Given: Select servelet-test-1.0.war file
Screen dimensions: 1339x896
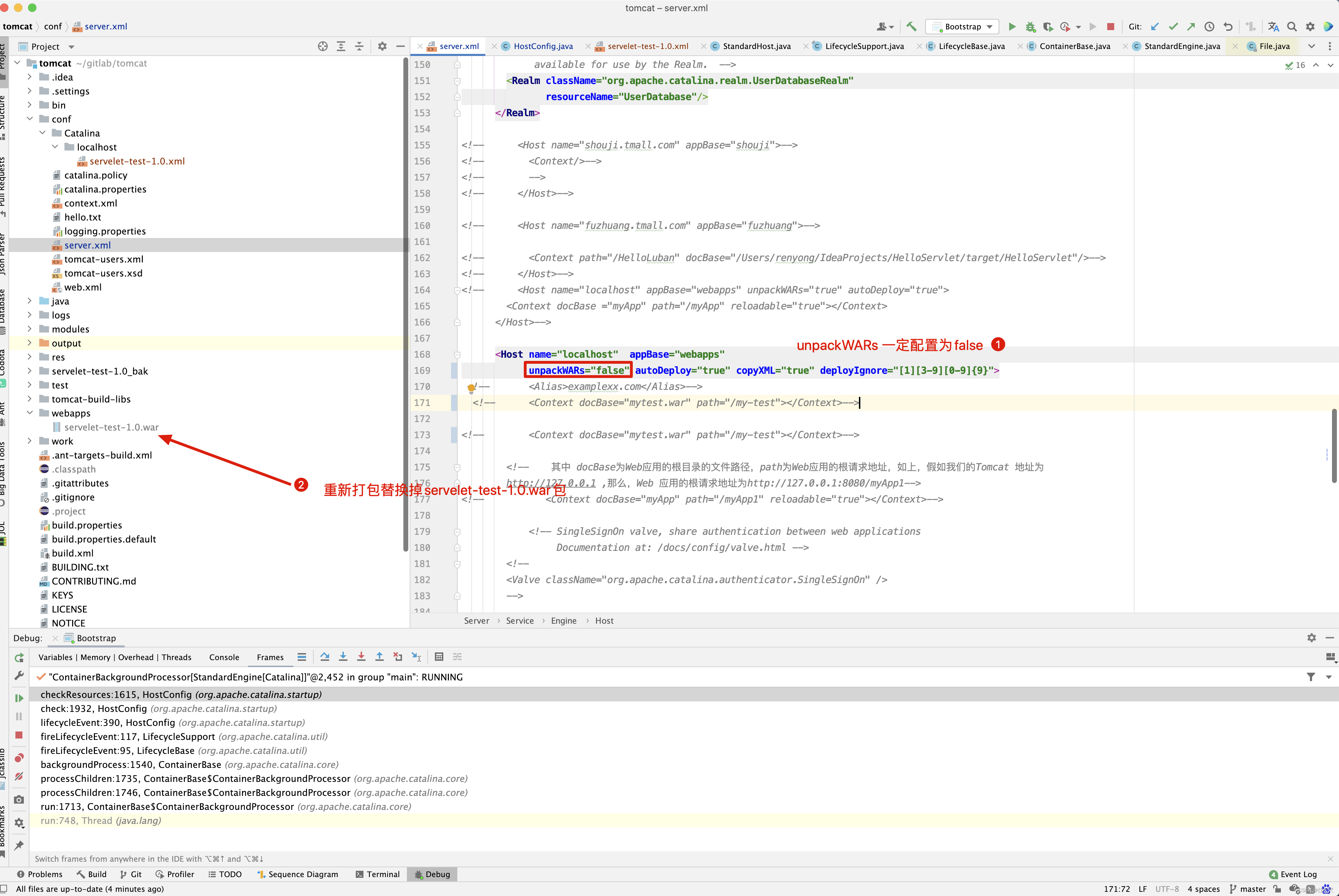Looking at the screenshot, I should [x=111, y=427].
